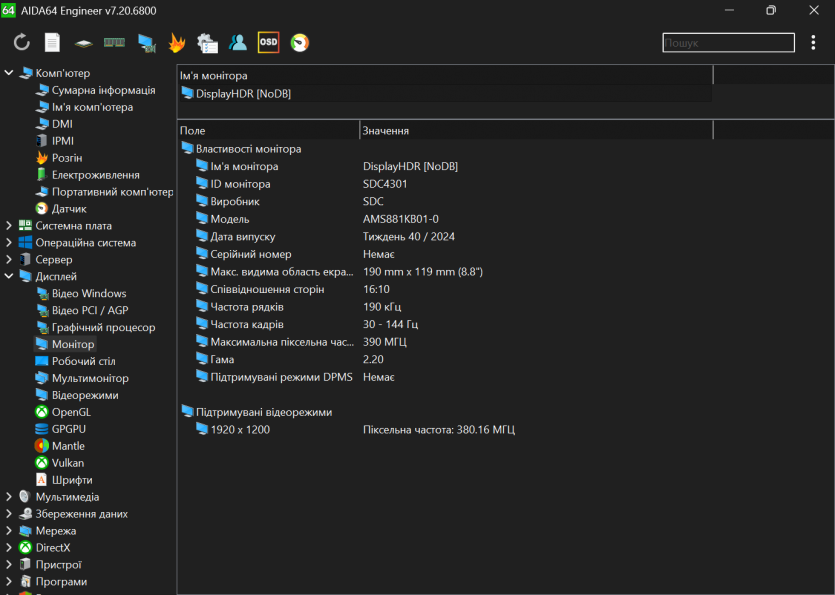This screenshot has height=595, width=835.
Task: Collapse the Дисплей tree node
Action: click(9, 276)
